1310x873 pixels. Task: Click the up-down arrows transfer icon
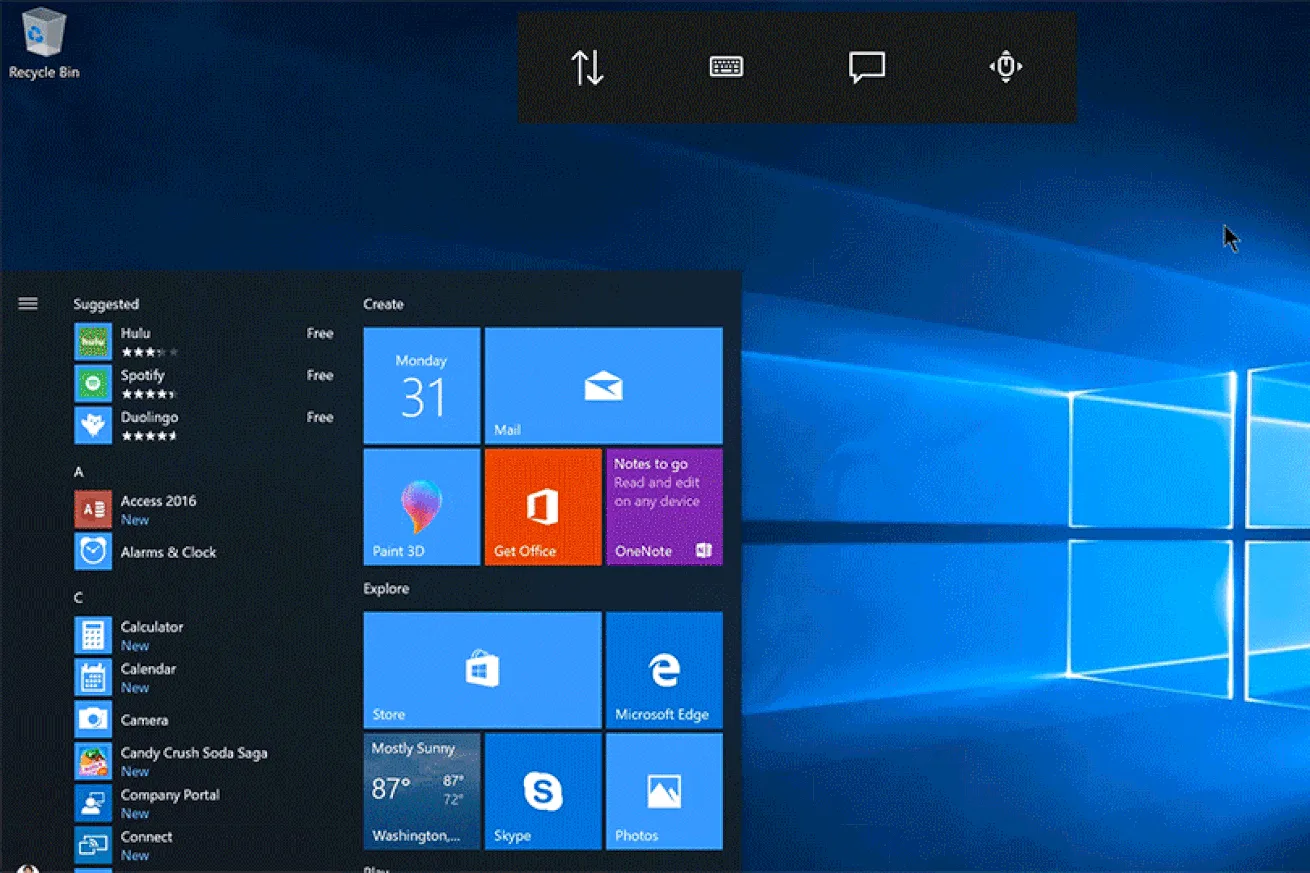pos(587,67)
